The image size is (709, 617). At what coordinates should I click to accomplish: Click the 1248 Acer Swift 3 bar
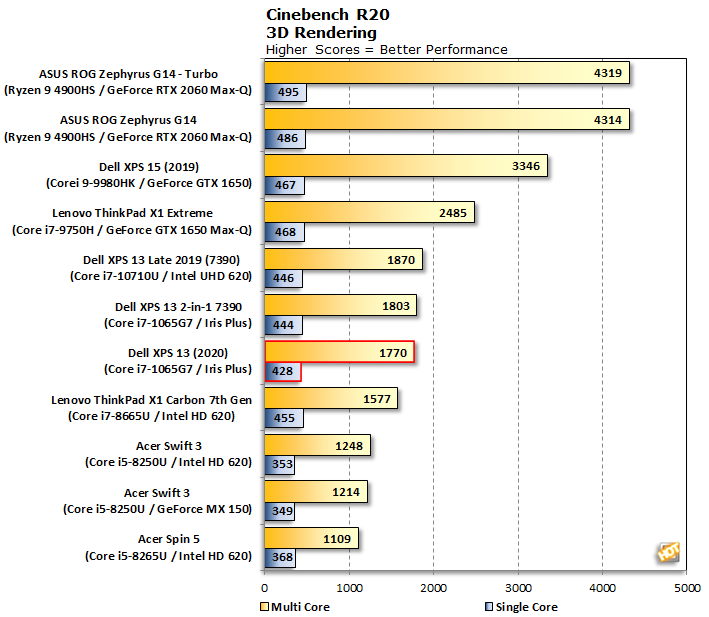pyautogui.click(x=317, y=445)
